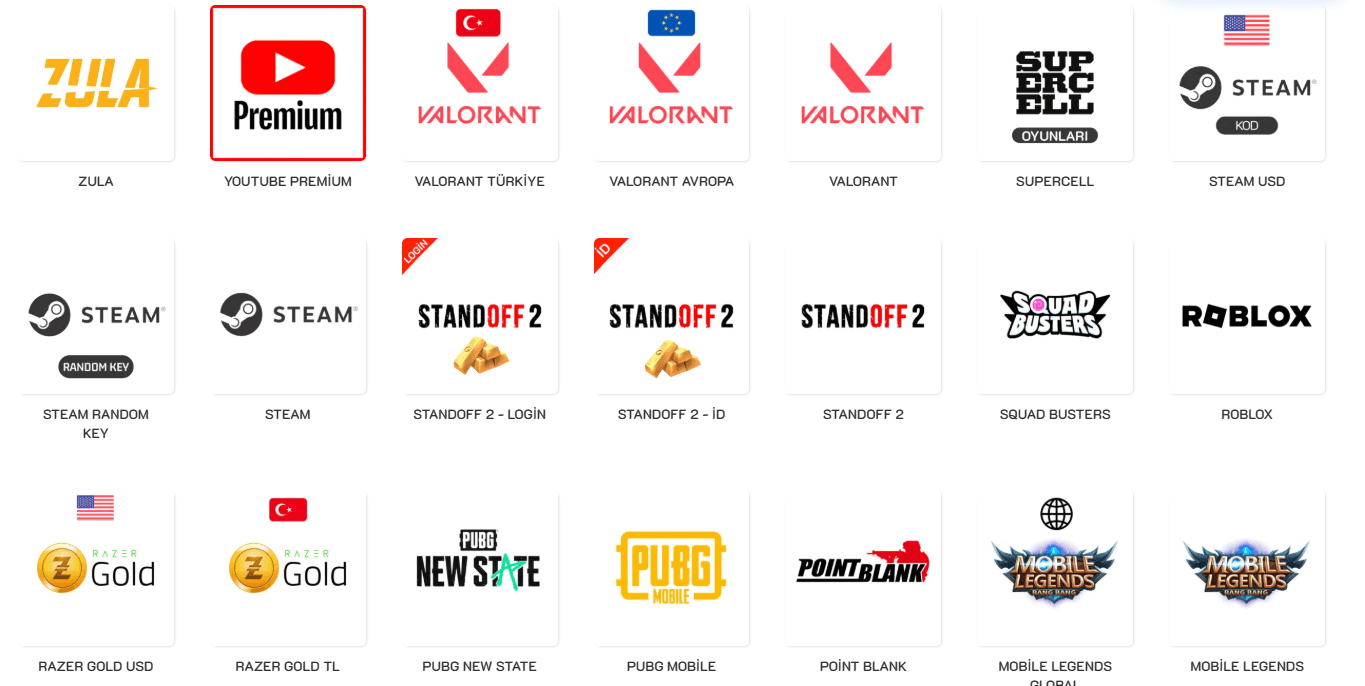Open the Roblox logo card
Screen dimensions: 1365x686
pyautogui.click(x=1247, y=316)
